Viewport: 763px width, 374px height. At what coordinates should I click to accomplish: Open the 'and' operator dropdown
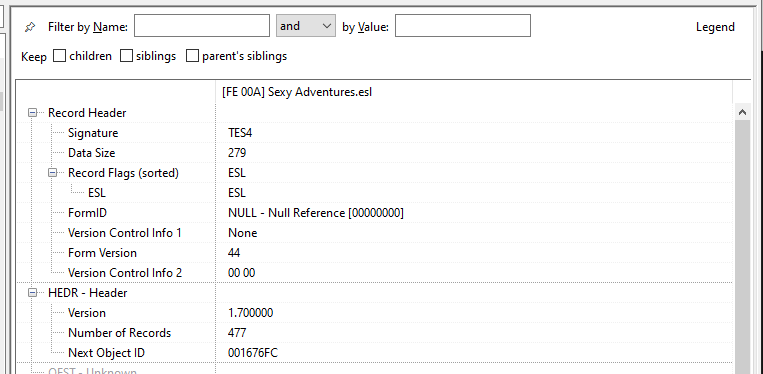(x=306, y=26)
